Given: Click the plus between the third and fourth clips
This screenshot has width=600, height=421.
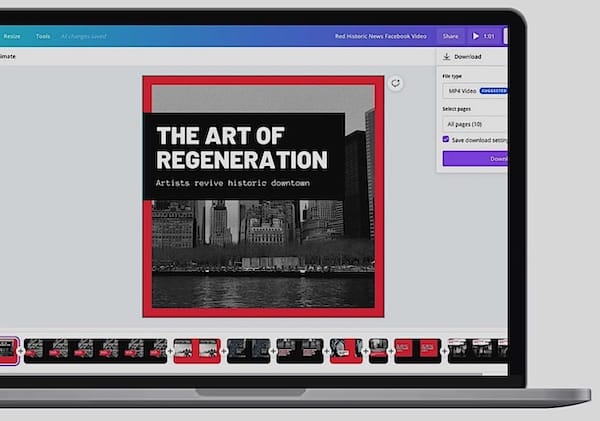Looking at the screenshot, I should (224, 351).
